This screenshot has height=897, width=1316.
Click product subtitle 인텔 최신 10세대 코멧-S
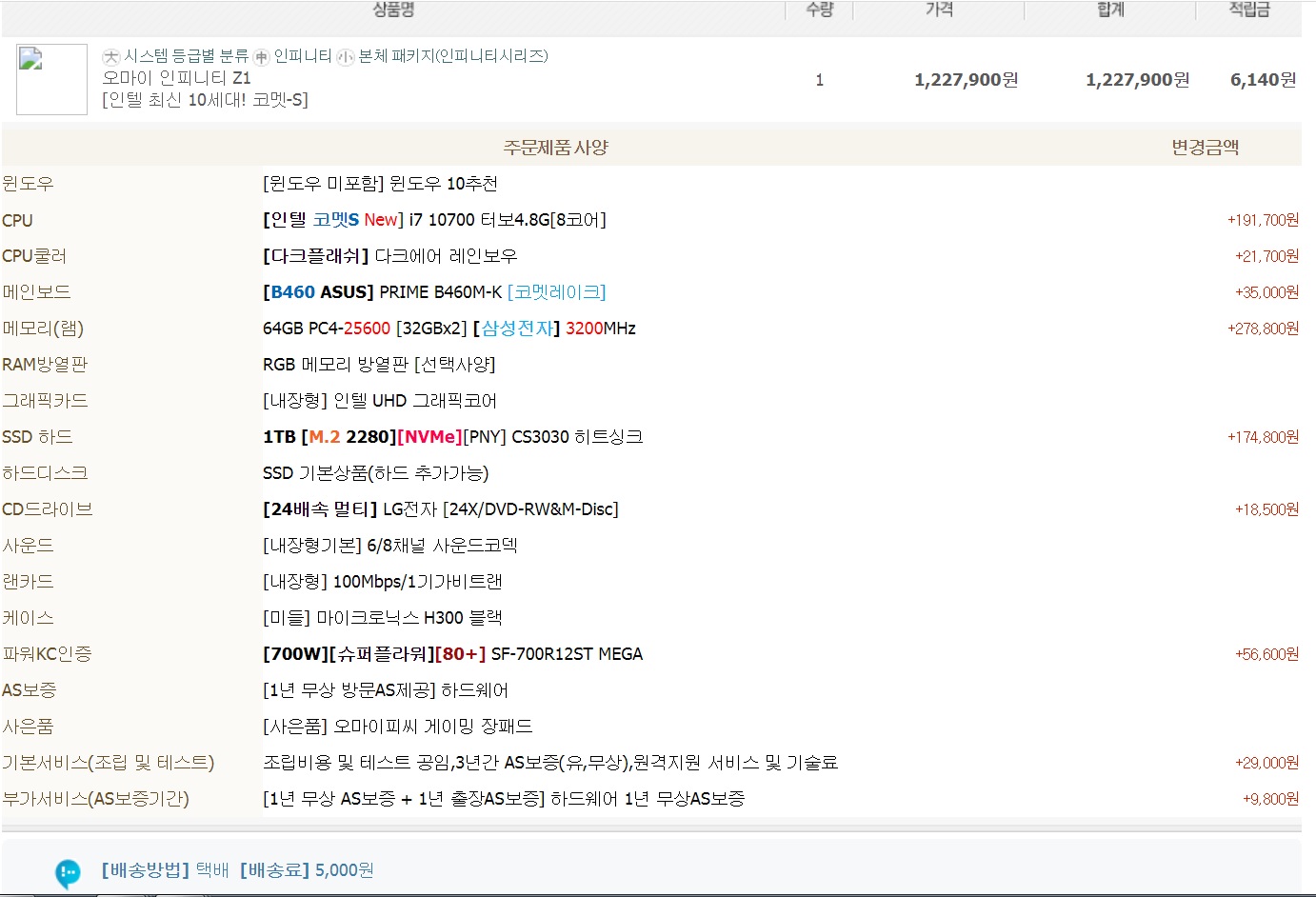tap(205, 100)
